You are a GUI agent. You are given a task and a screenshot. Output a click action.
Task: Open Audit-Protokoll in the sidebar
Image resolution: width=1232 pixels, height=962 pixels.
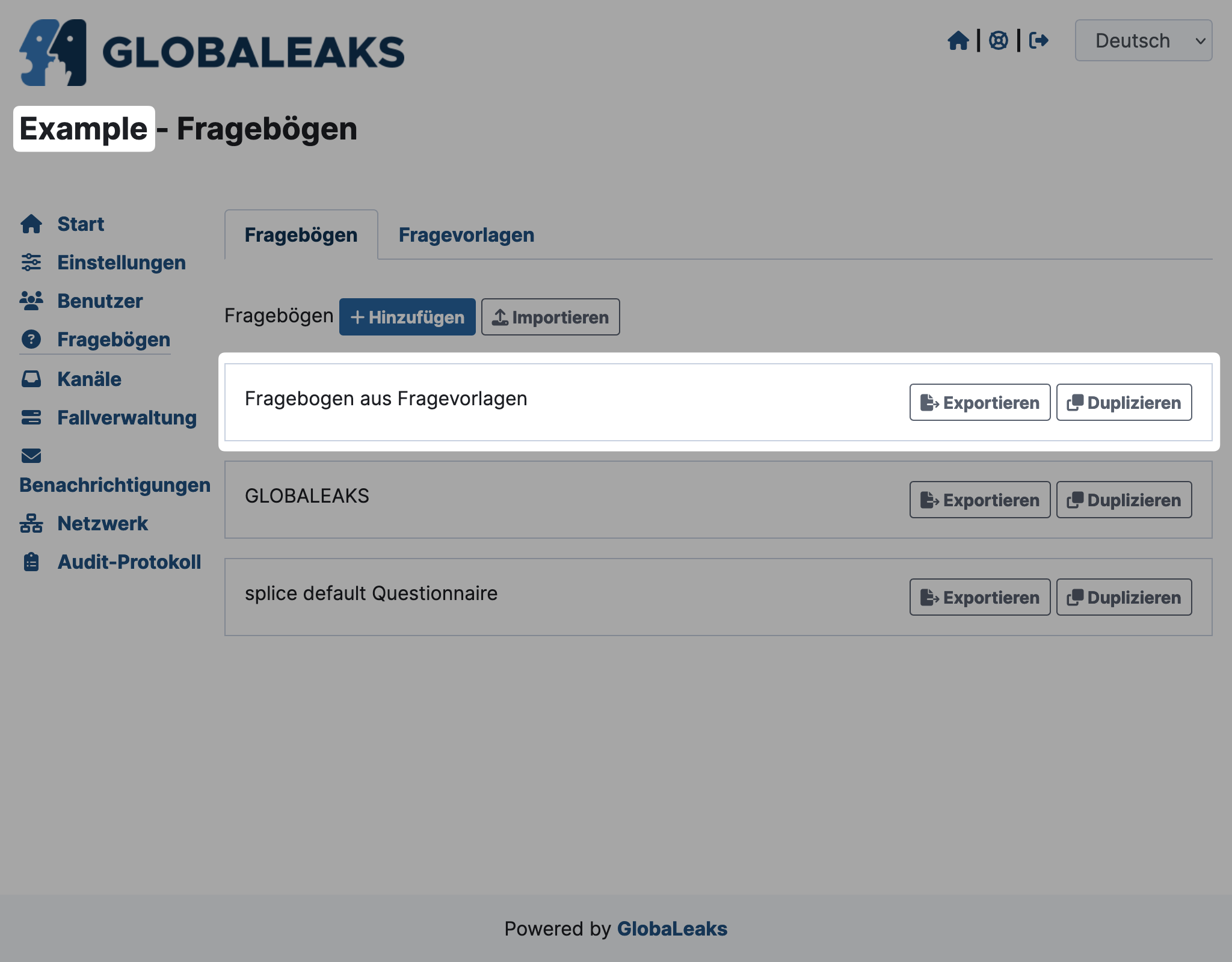[129, 562]
